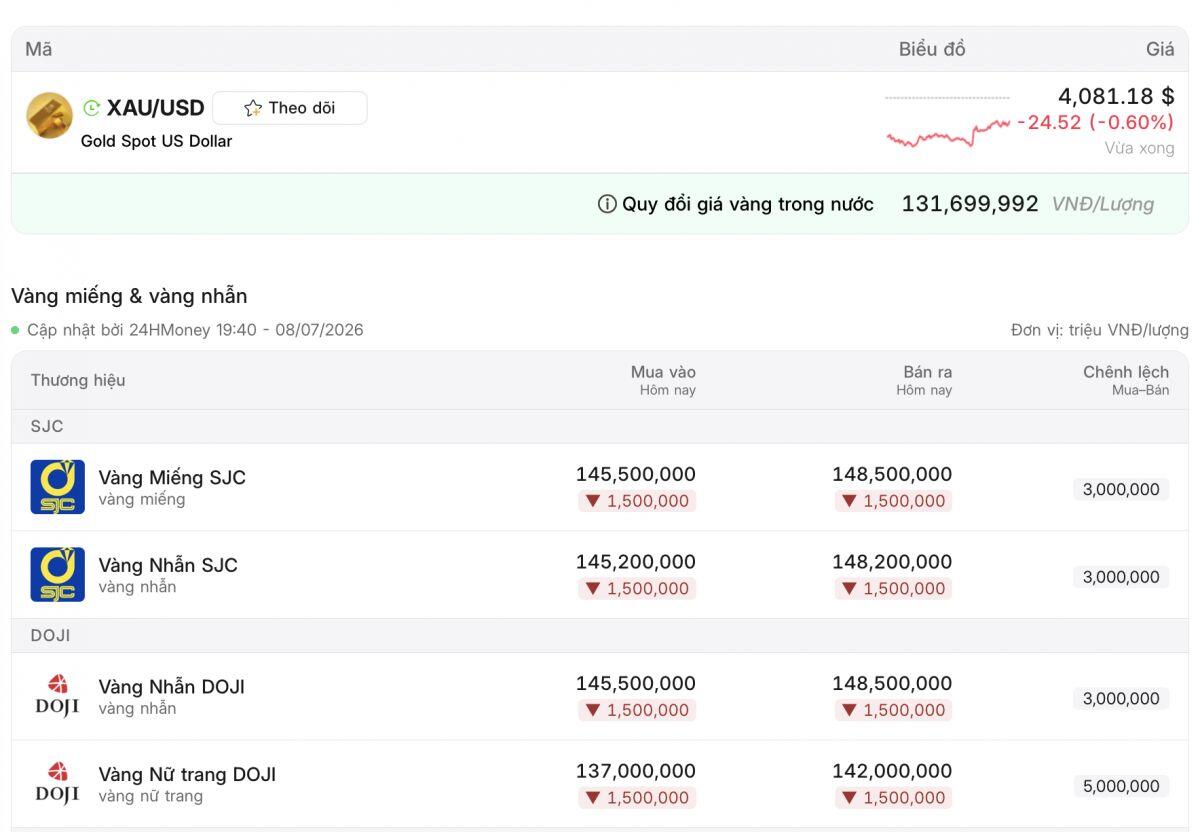Select the Vàng Miếng SJC row name

coord(172,477)
